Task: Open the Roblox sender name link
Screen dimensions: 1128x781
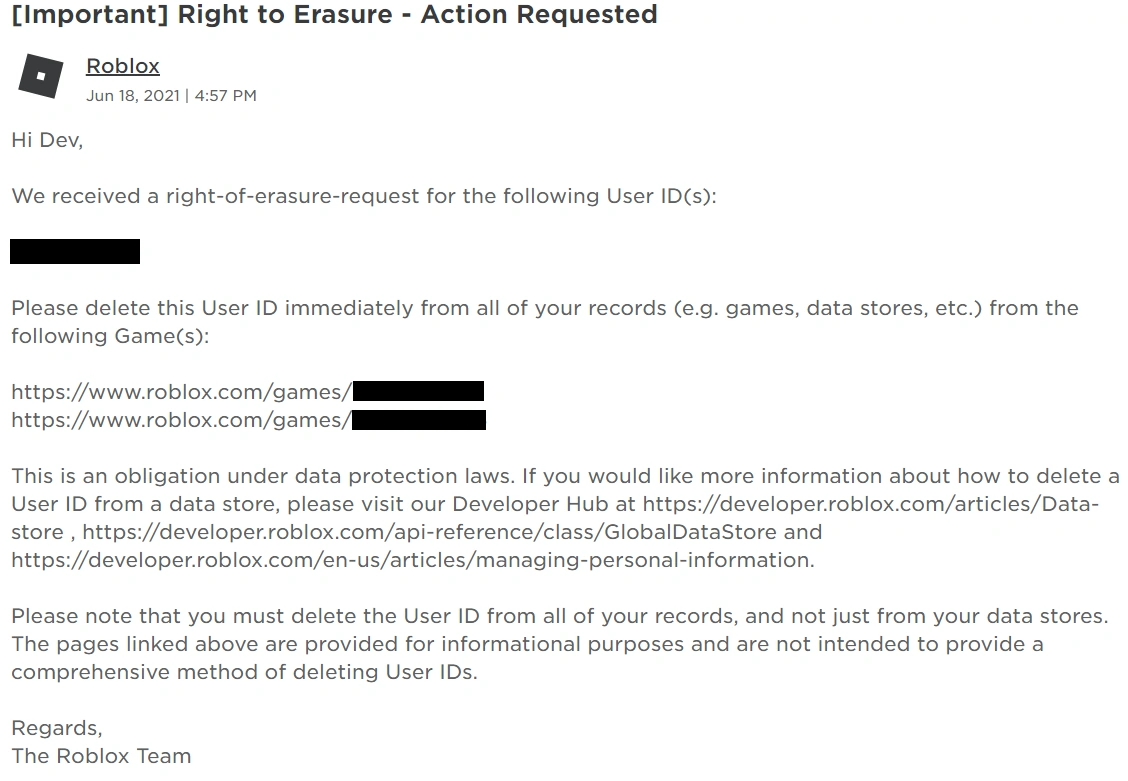Action: pos(123,66)
